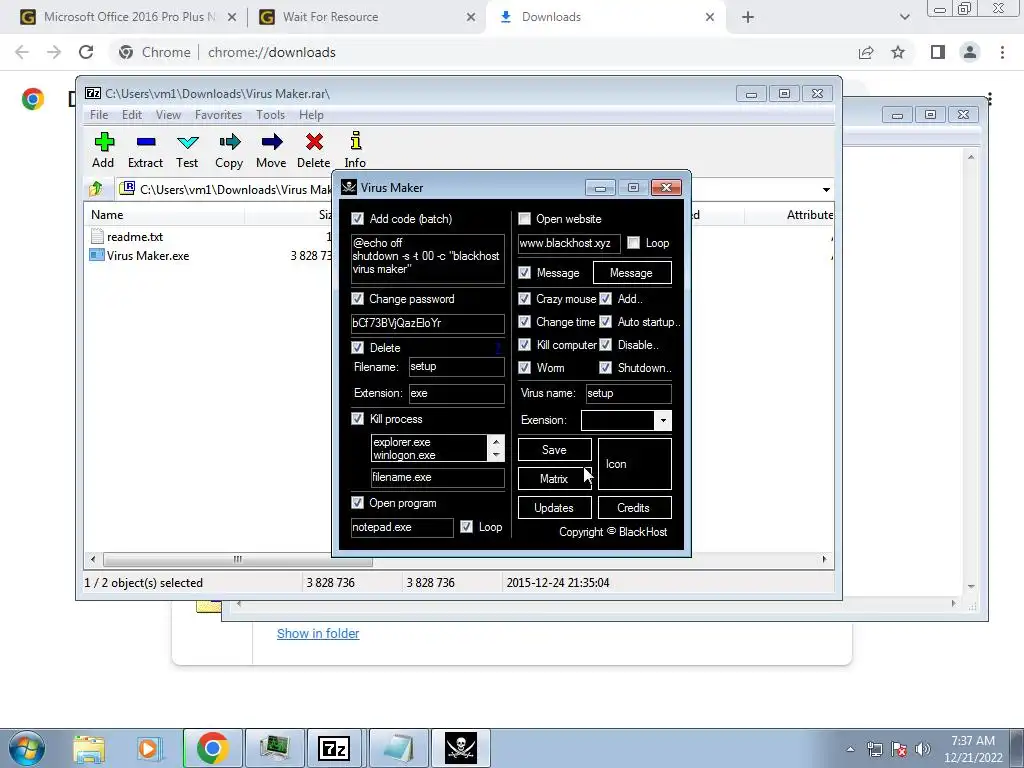Click the process list up arrow
Viewport: 1024px width, 768px height.
[496, 442]
